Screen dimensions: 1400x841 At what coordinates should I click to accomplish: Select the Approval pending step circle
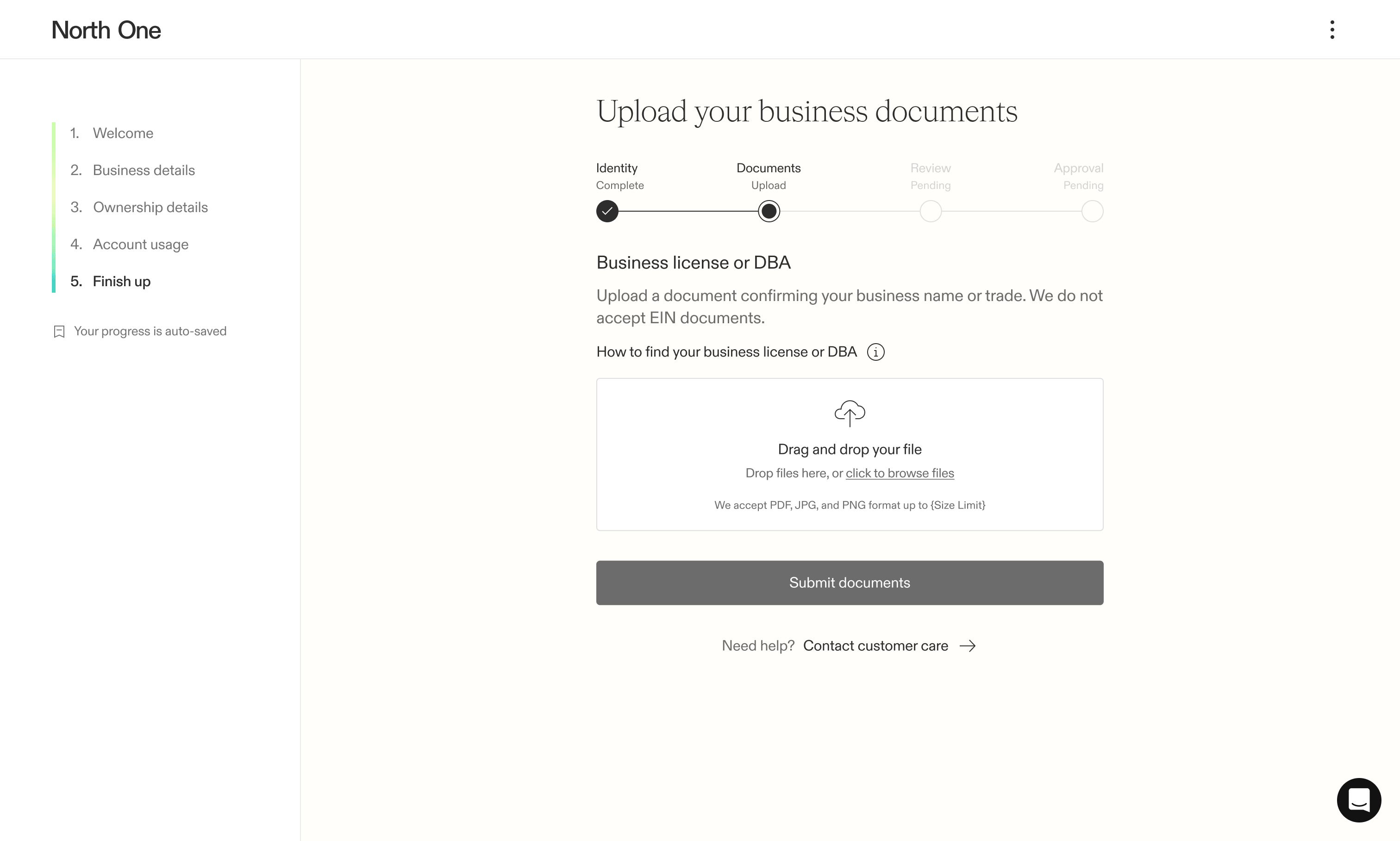[x=1092, y=211]
